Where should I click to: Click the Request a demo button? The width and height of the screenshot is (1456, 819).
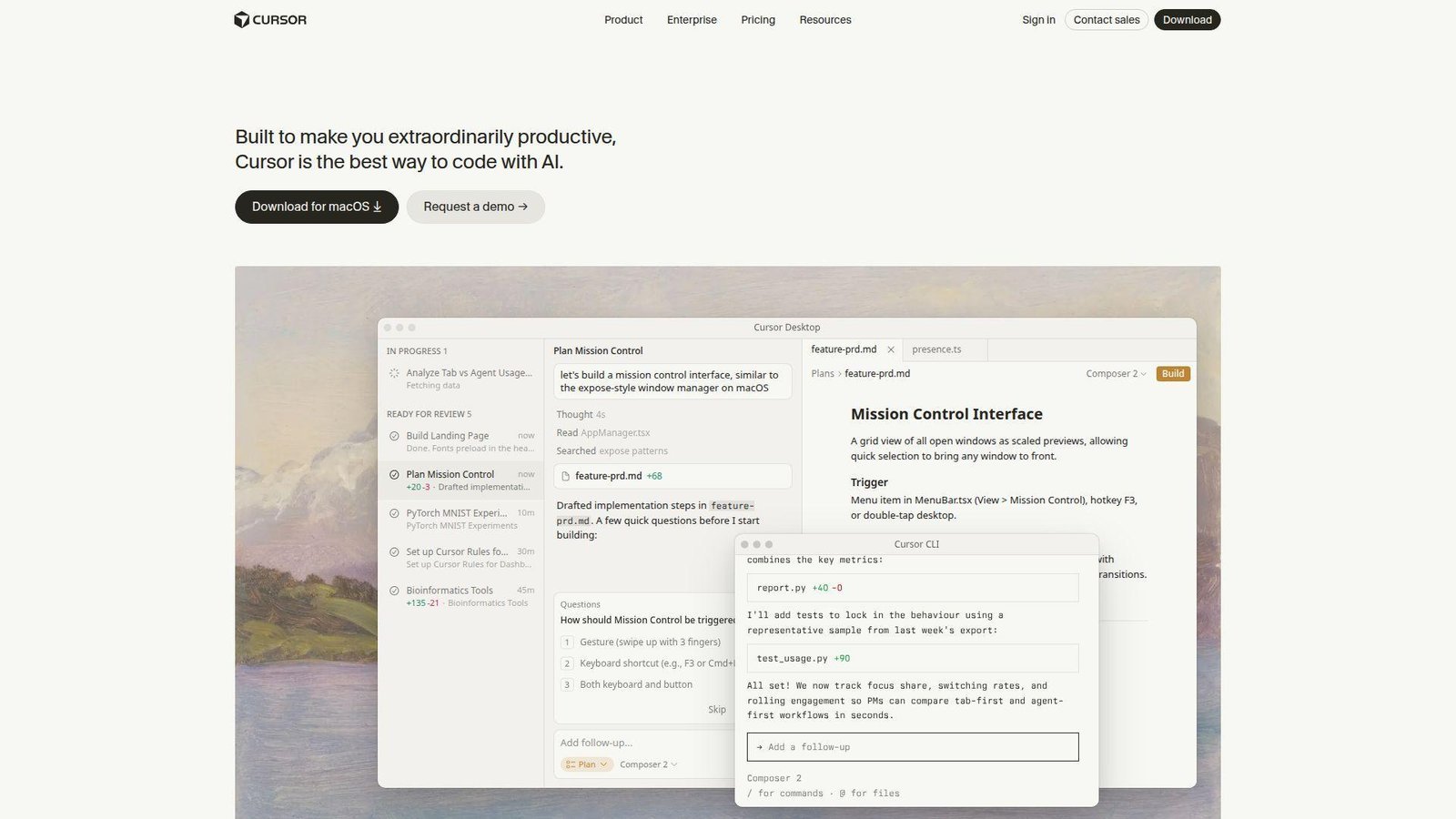click(475, 207)
